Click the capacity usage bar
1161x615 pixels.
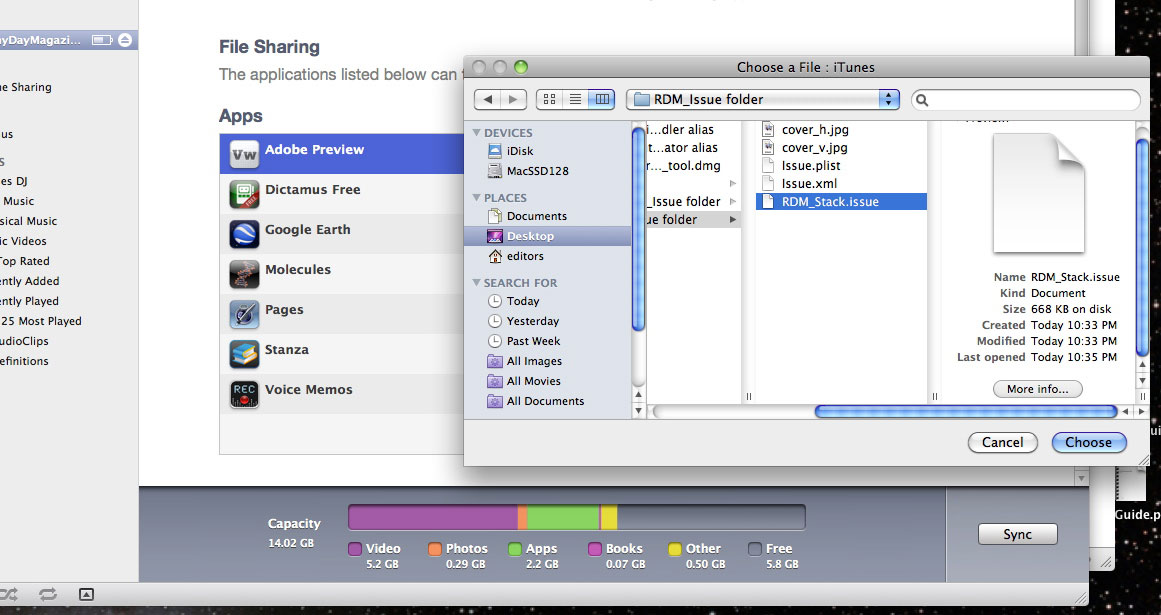(x=577, y=517)
